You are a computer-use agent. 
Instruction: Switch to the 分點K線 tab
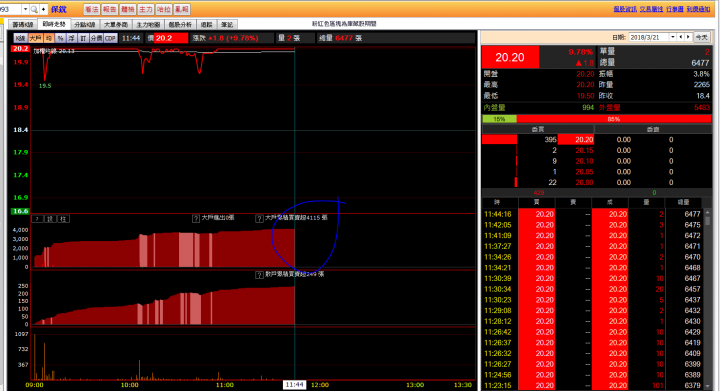click(84, 24)
